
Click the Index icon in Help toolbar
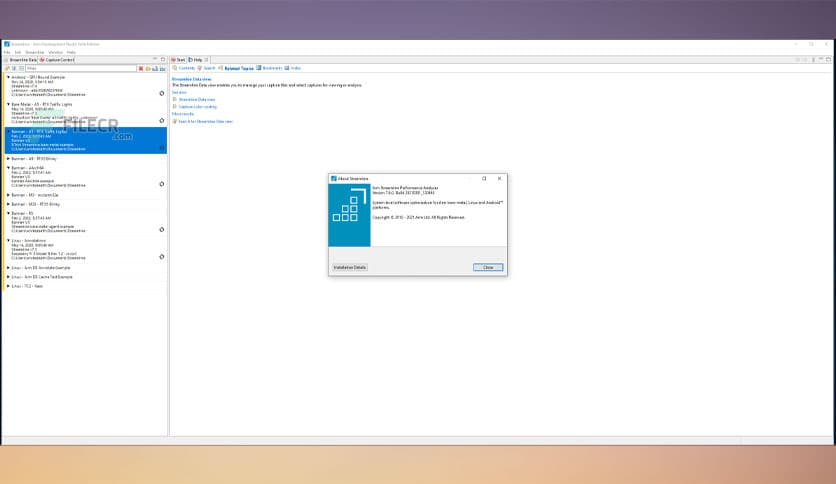click(x=287, y=68)
